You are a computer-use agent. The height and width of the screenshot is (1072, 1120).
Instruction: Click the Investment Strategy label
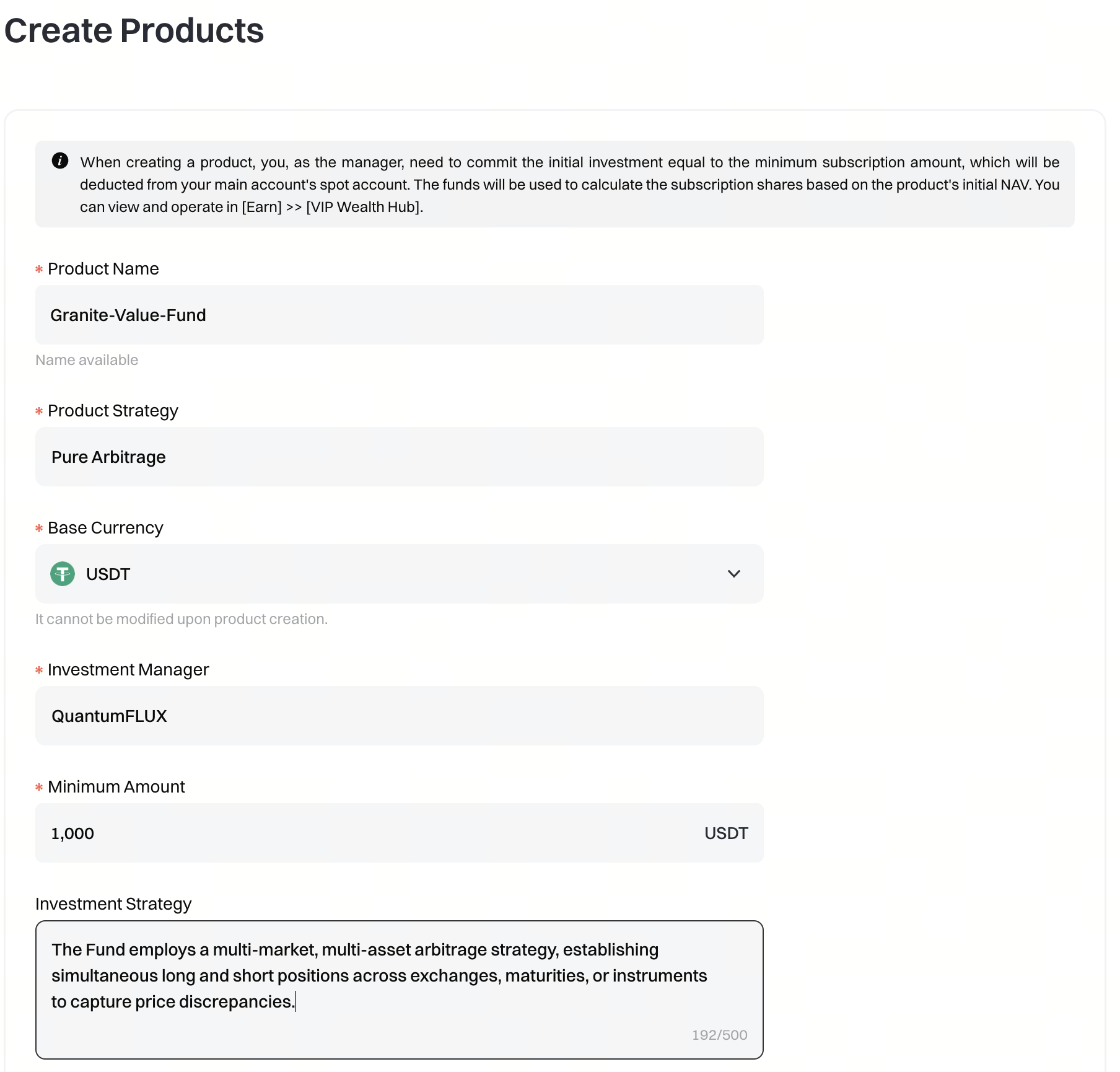point(113,904)
